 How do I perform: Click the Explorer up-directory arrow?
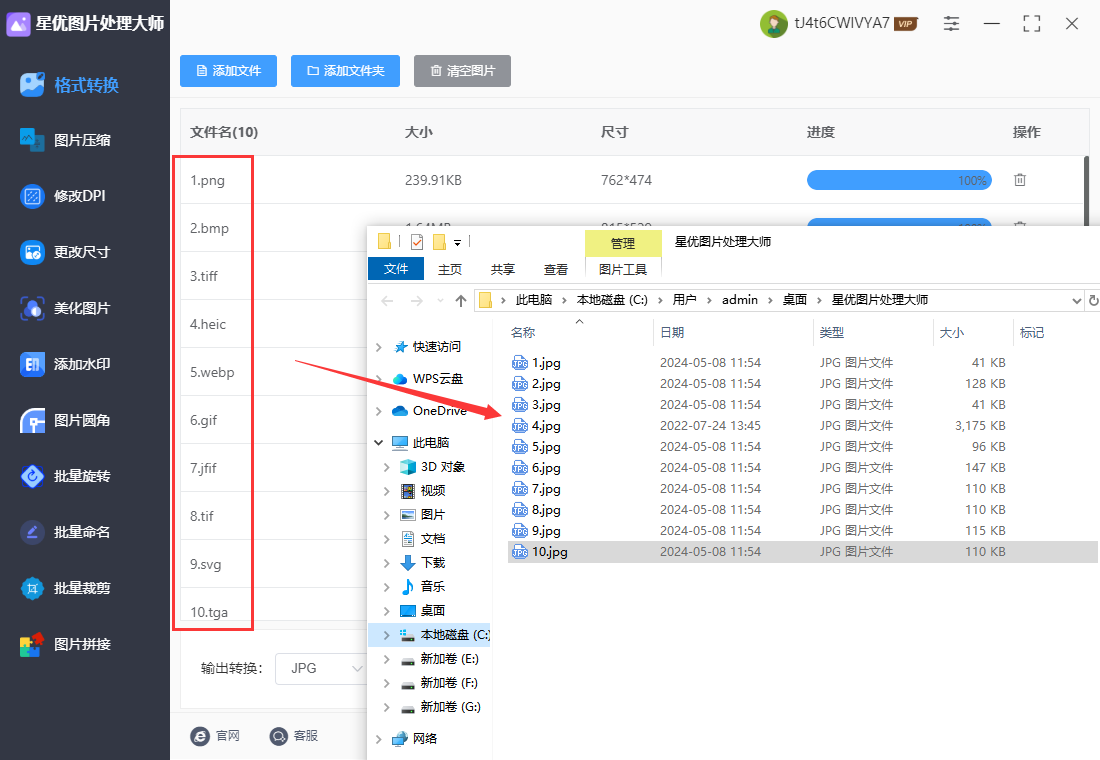[x=461, y=300]
